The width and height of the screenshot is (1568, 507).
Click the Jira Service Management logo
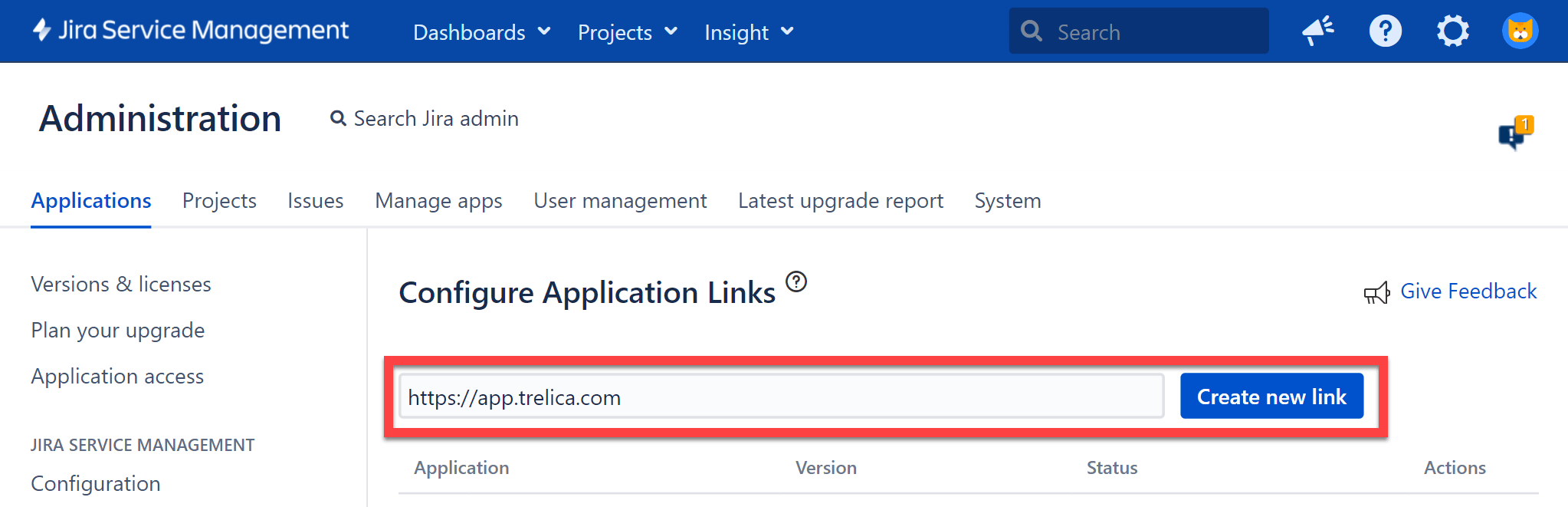pyautogui.click(x=191, y=30)
